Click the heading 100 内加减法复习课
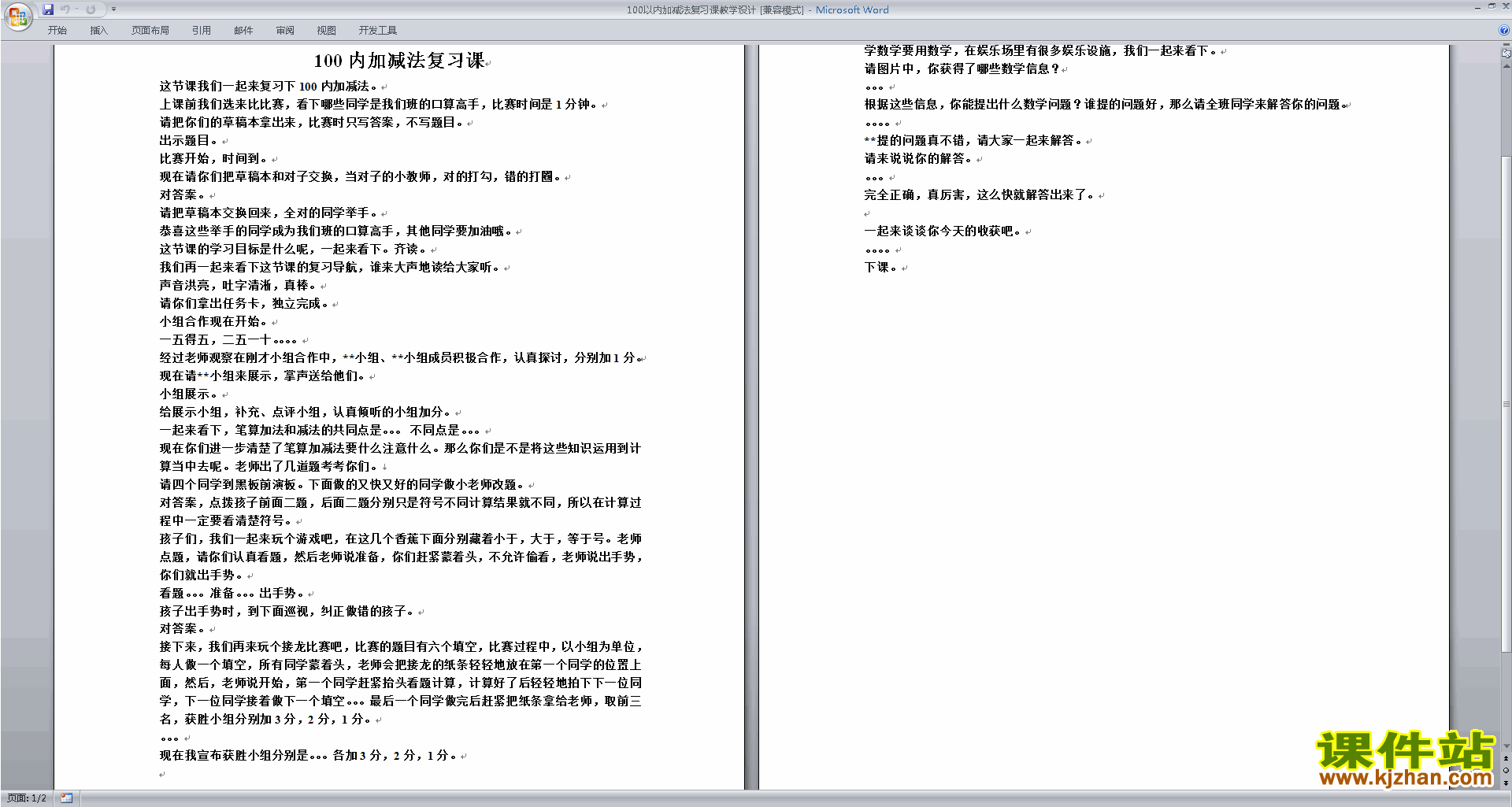This screenshot has height=807, width=1512. tap(398, 61)
